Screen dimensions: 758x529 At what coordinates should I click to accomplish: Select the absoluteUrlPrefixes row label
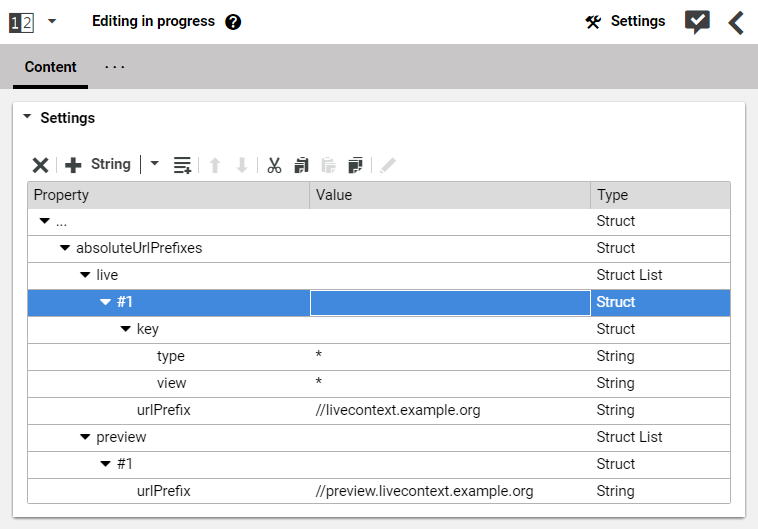[x=139, y=248]
